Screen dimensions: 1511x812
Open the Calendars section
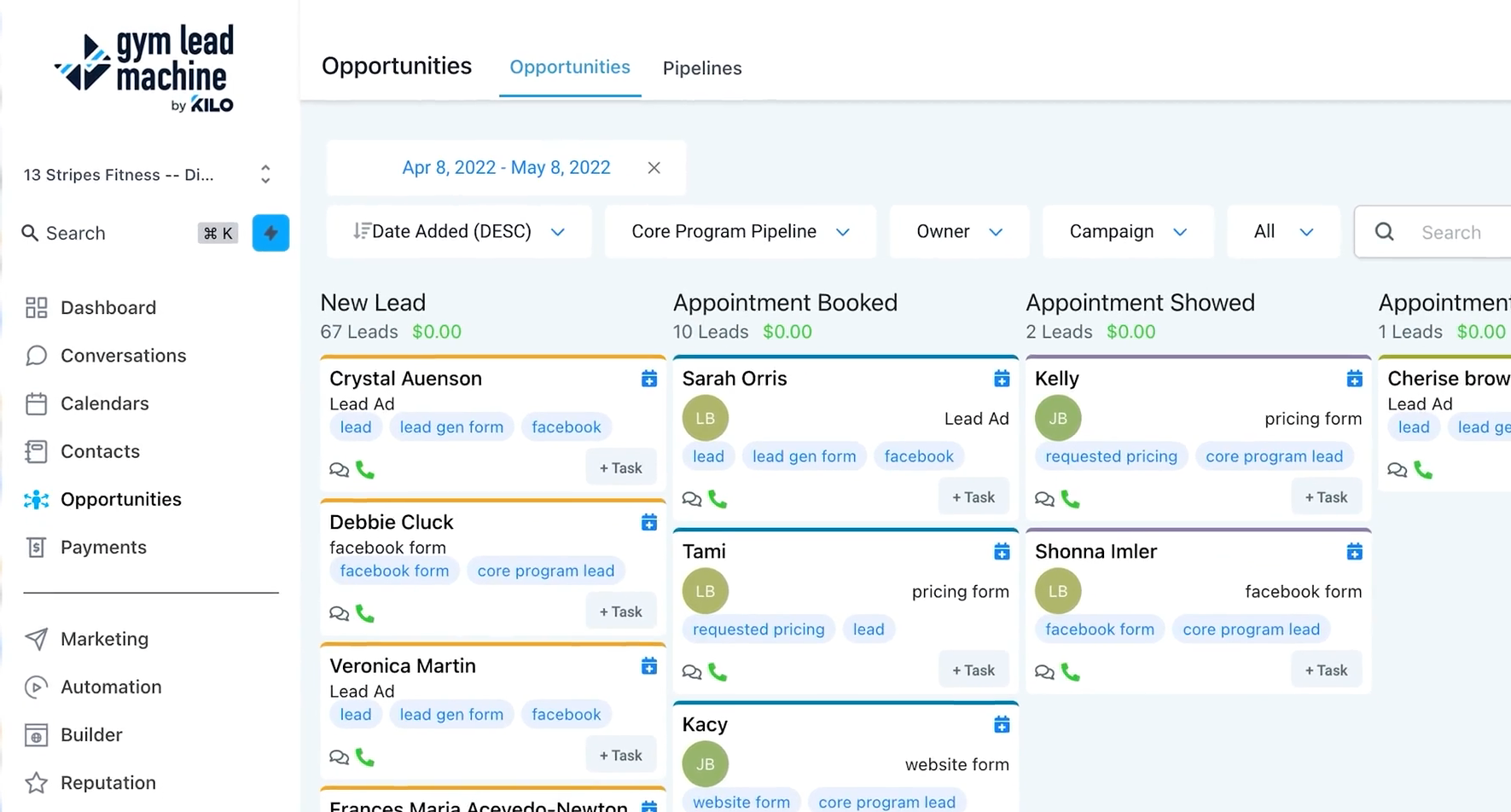coord(37,403)
